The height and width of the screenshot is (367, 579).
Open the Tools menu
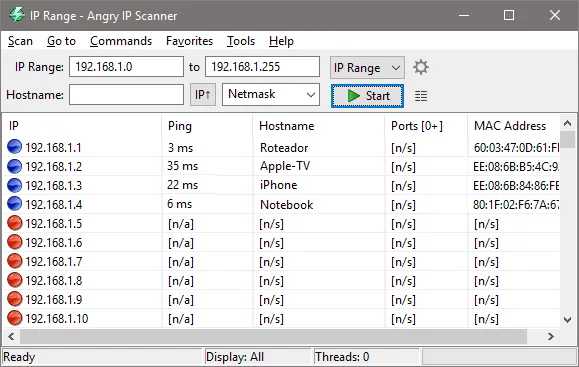pyautogui.click(x=241, y=41)
